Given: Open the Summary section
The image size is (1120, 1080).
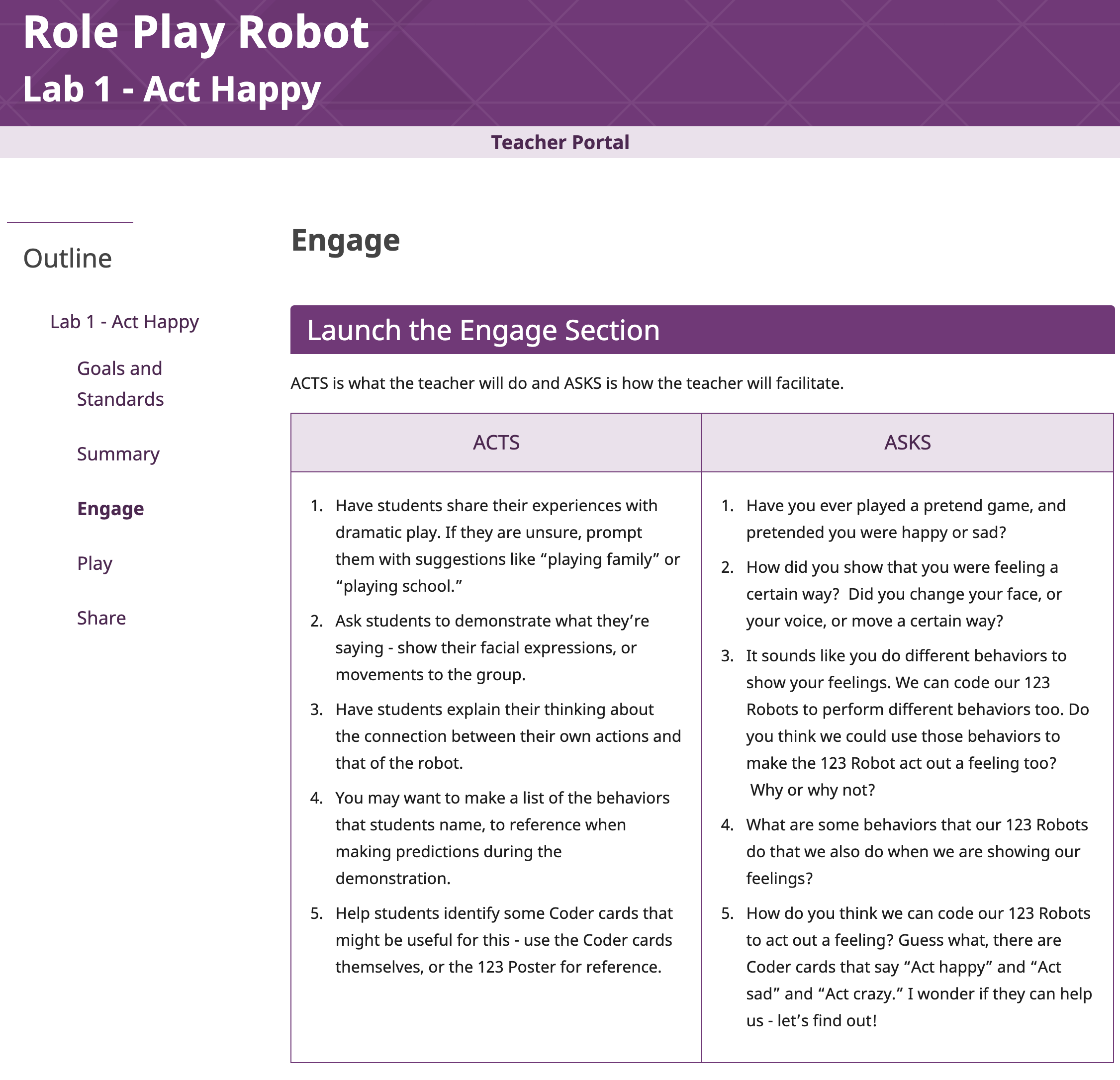Looking at the screenshot, I should point(118,454).
